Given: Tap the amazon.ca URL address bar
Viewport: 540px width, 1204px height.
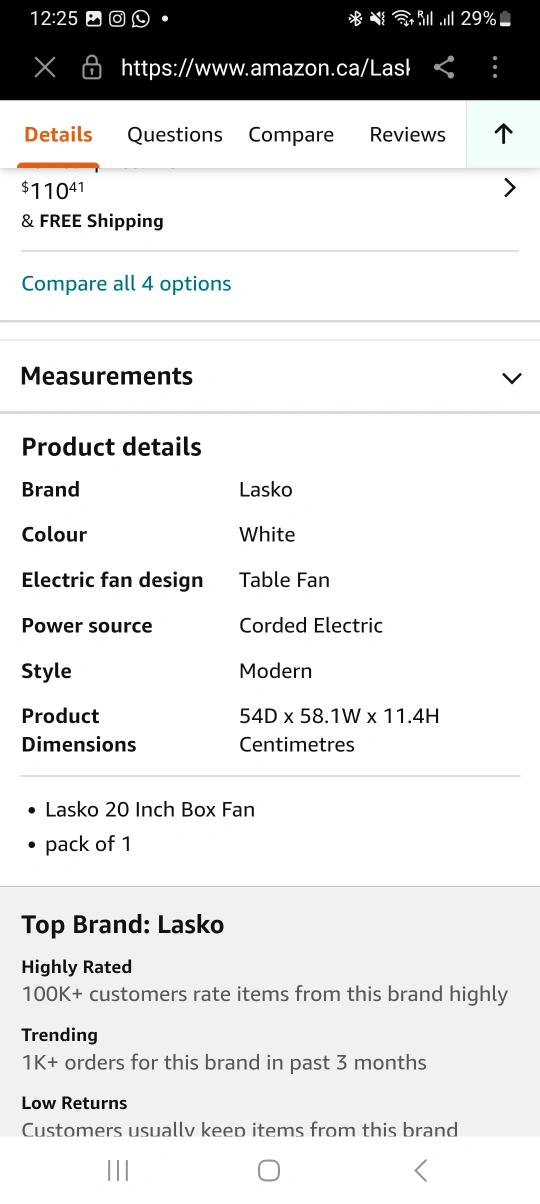Looking at the screenshot, I should point(265,68).
